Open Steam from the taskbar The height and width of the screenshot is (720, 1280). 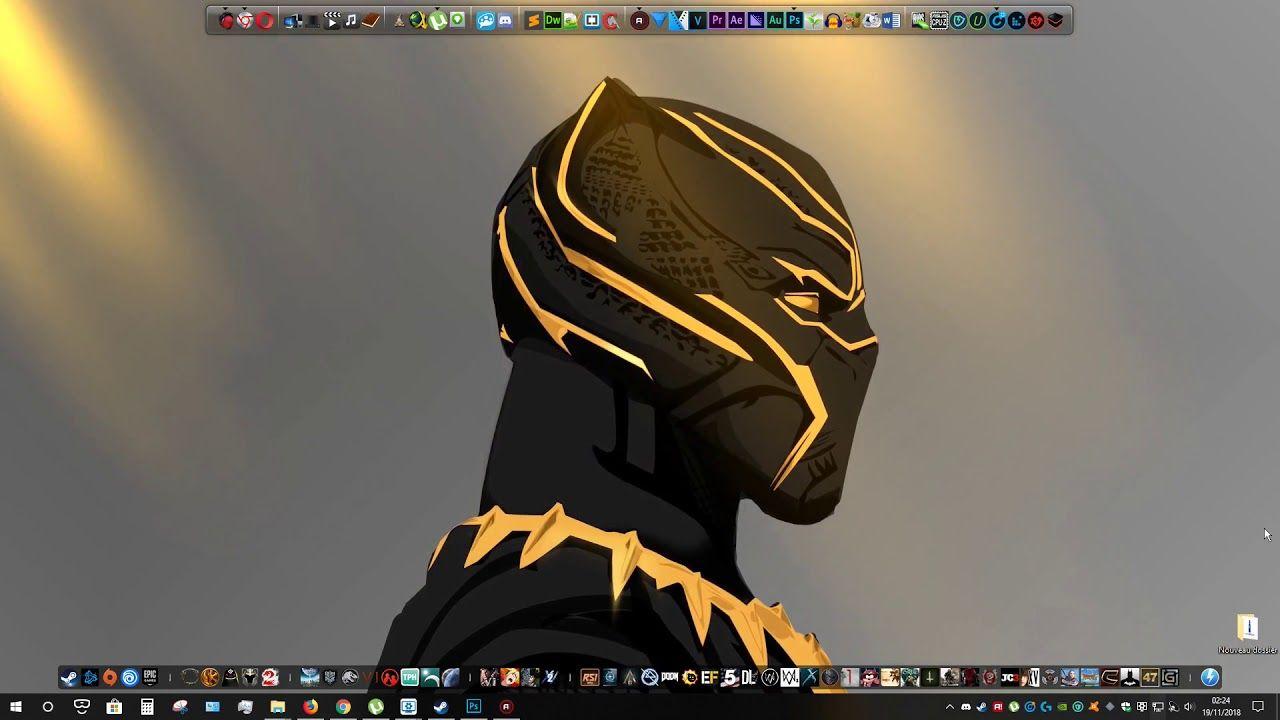pyautogui.click(x=440, y=707)
